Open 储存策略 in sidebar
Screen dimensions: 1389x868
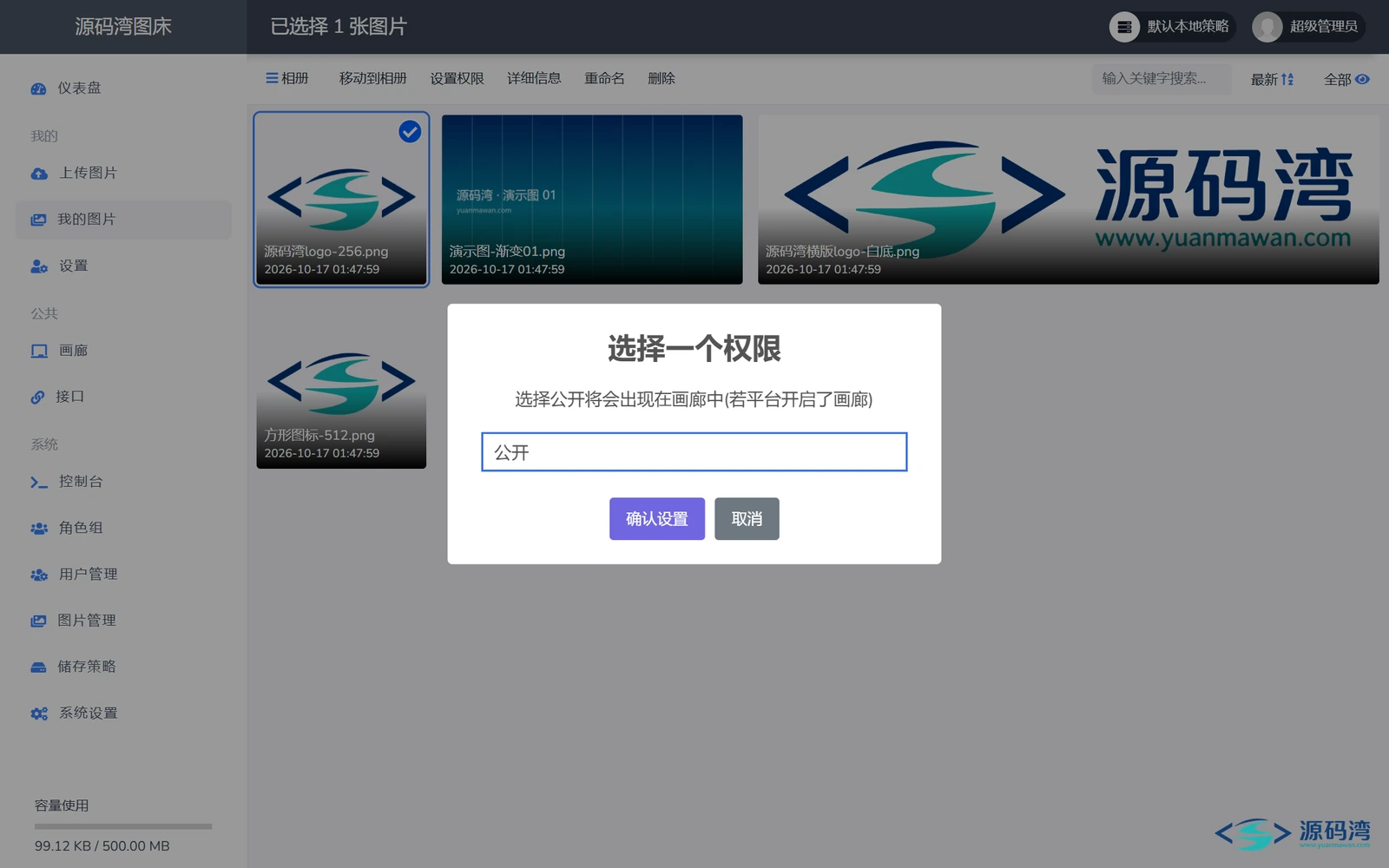pyautogui.click(x=123, y=667)
